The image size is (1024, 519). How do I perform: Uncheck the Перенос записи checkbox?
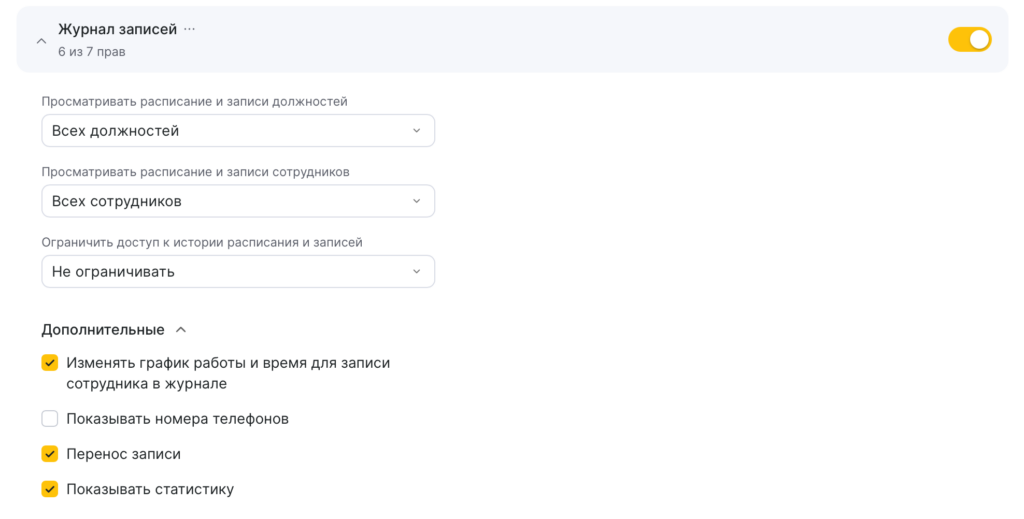pos(49,454)
